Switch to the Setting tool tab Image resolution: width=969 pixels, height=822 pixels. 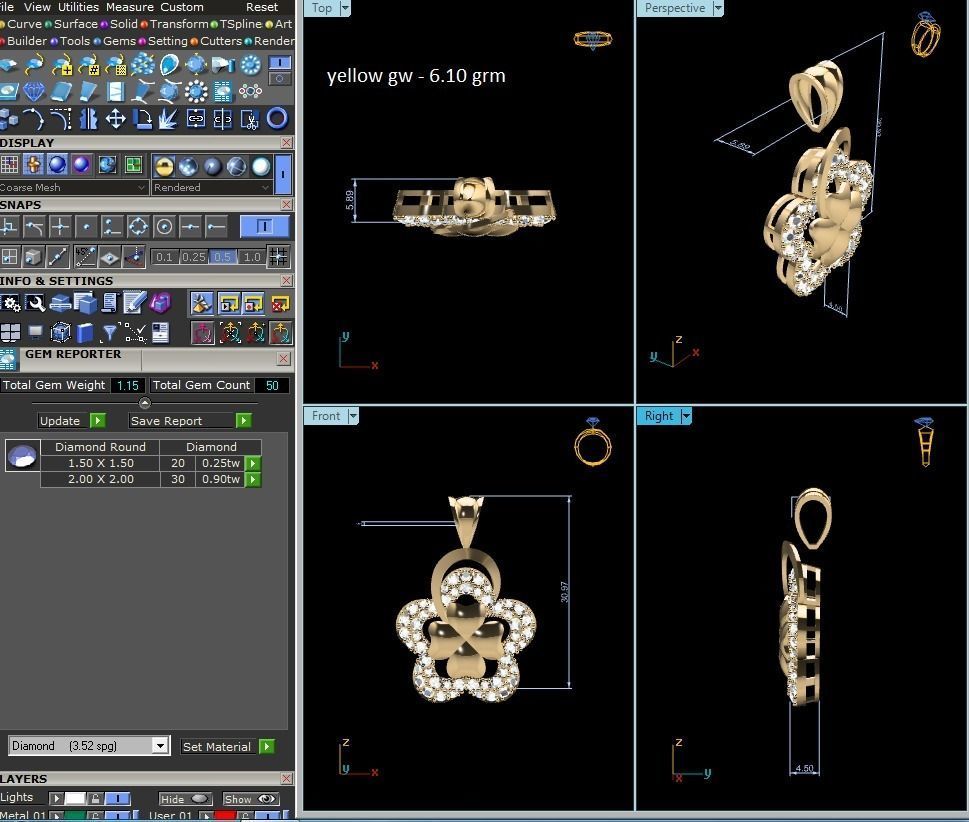[163, 41]
